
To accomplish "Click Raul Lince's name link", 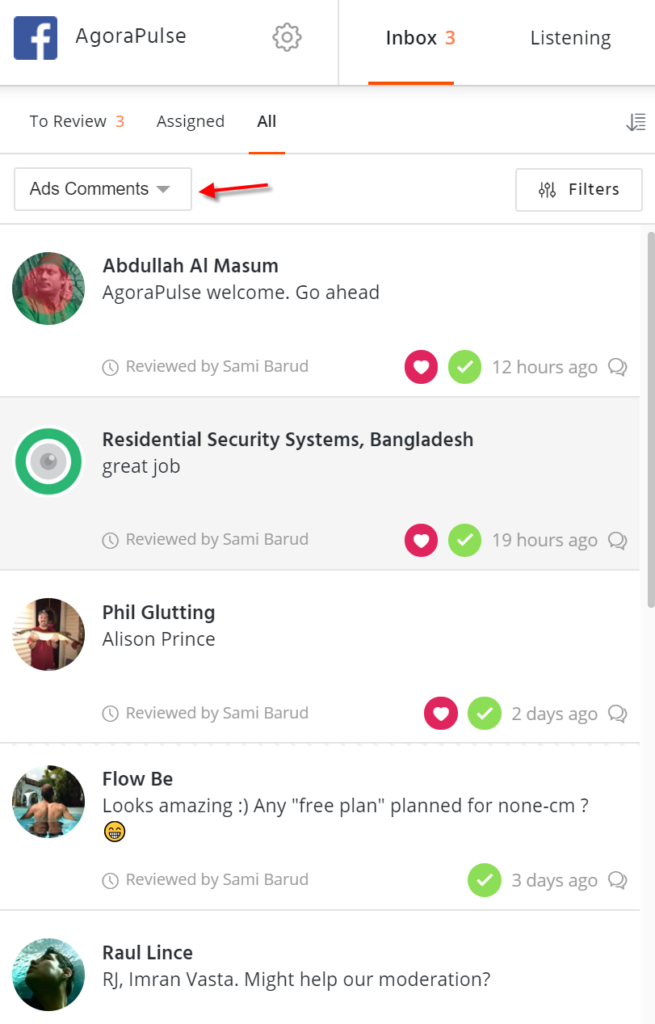I will point(147,953).
